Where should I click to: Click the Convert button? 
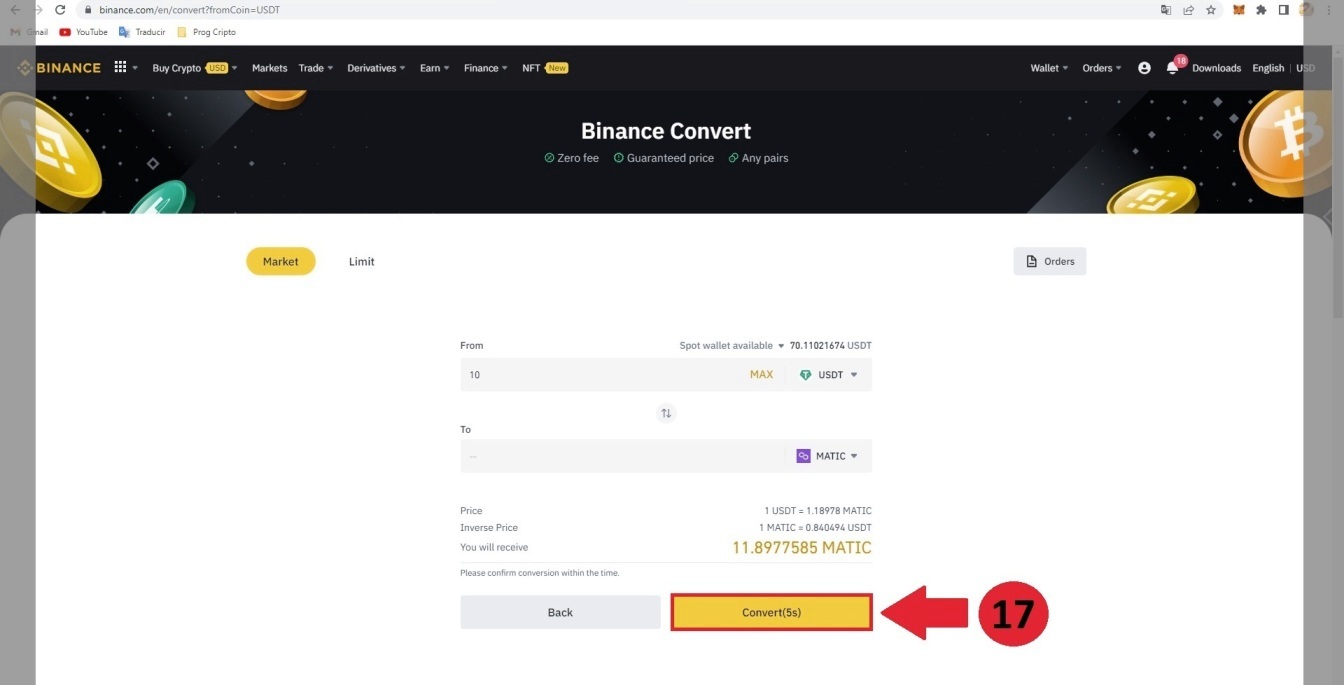pos(771,612)
